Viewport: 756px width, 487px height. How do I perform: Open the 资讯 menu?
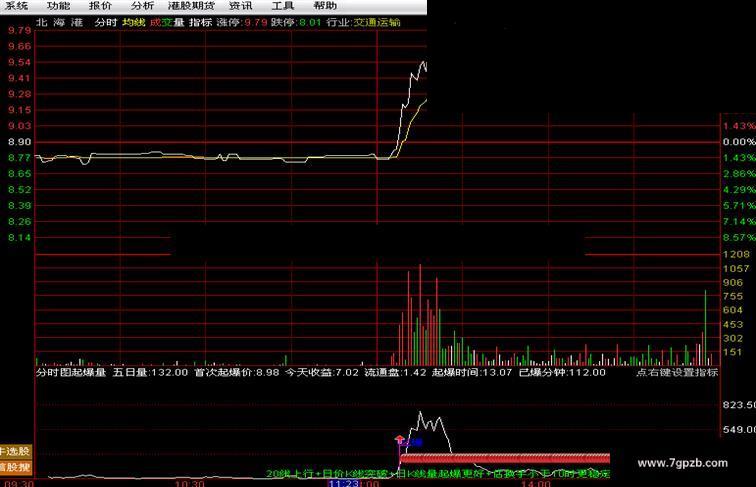pyautogui.click(x=241, y=6)
